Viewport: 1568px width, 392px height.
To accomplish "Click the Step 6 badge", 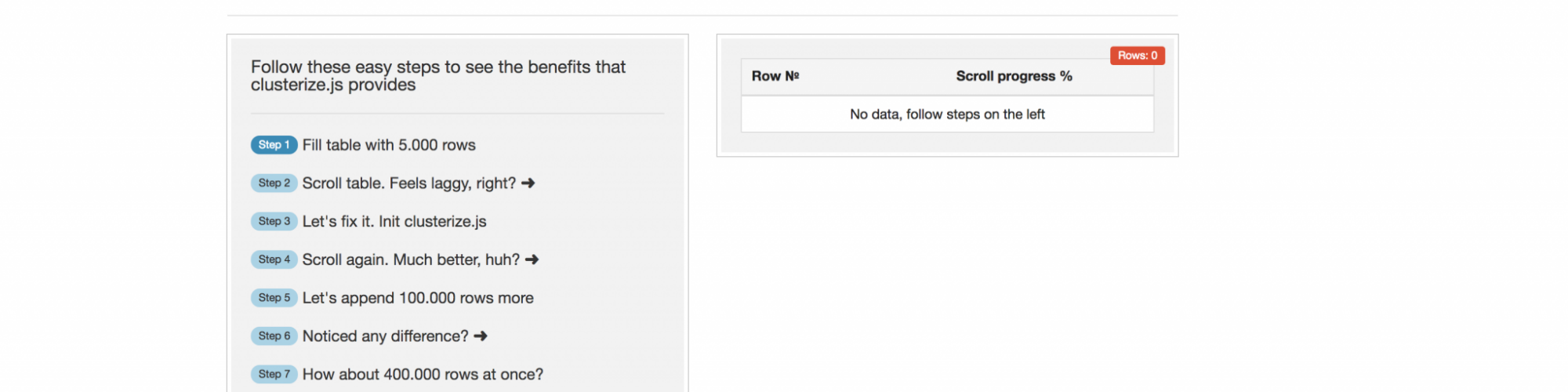I will click(x=274, y=336).
